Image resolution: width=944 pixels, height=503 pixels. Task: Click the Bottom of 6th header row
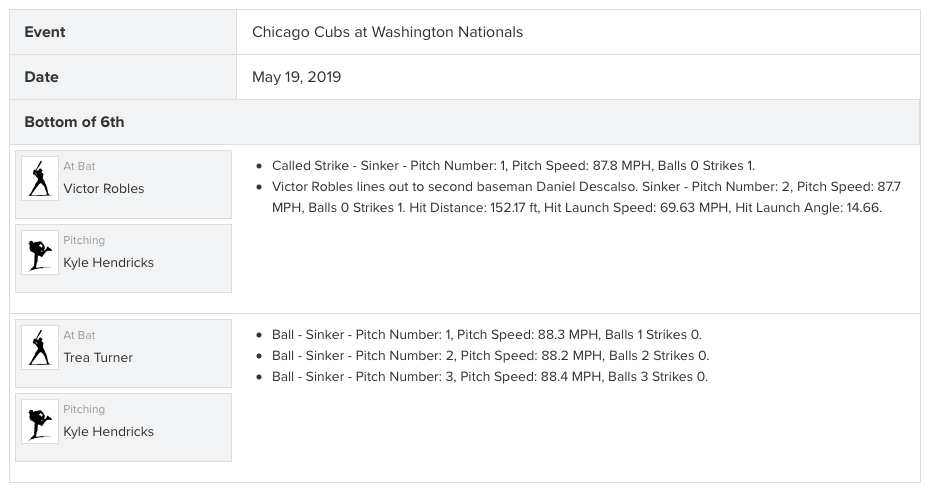click(465, 122)
